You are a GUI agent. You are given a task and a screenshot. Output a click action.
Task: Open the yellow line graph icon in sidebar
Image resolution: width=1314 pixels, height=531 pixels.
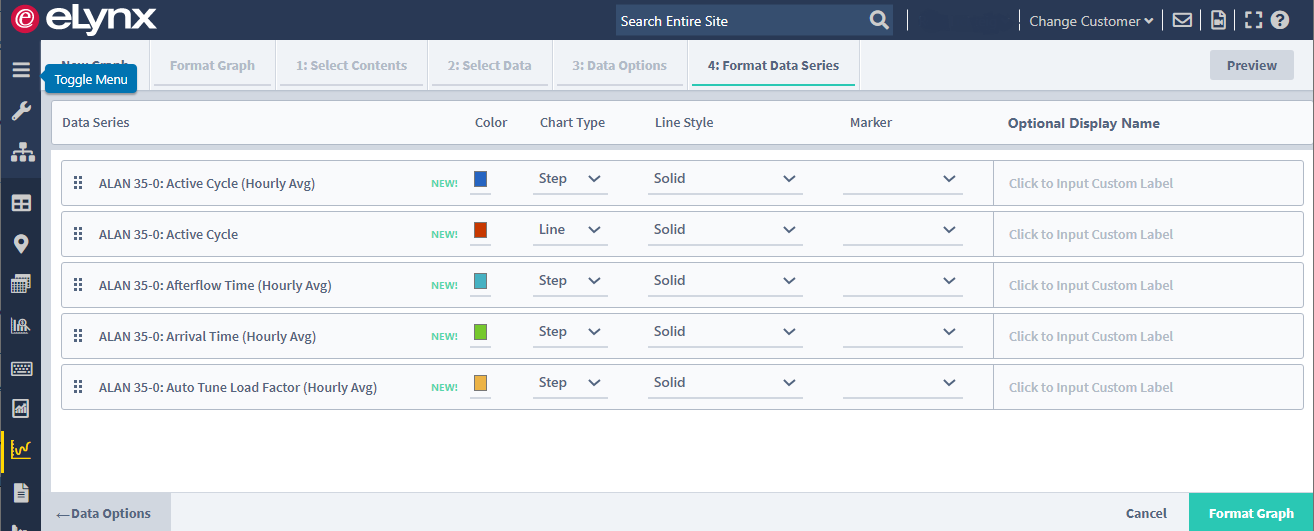(21, 450)
